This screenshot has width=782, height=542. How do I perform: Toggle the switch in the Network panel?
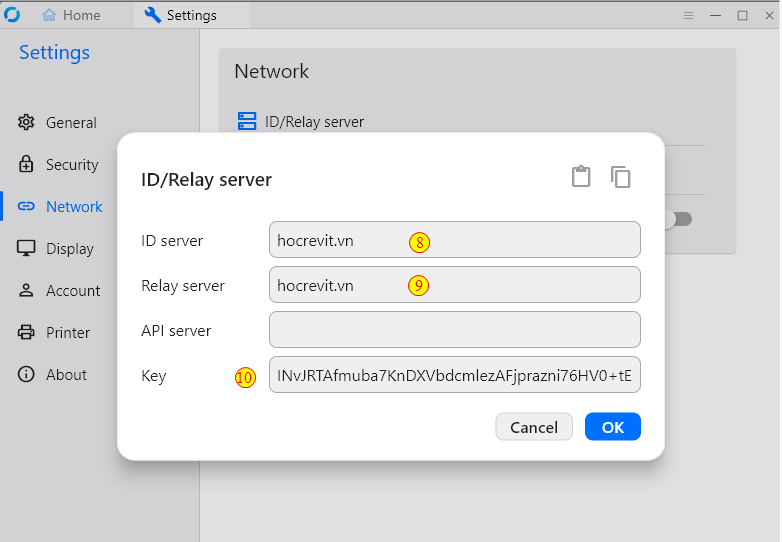[680, 219]
